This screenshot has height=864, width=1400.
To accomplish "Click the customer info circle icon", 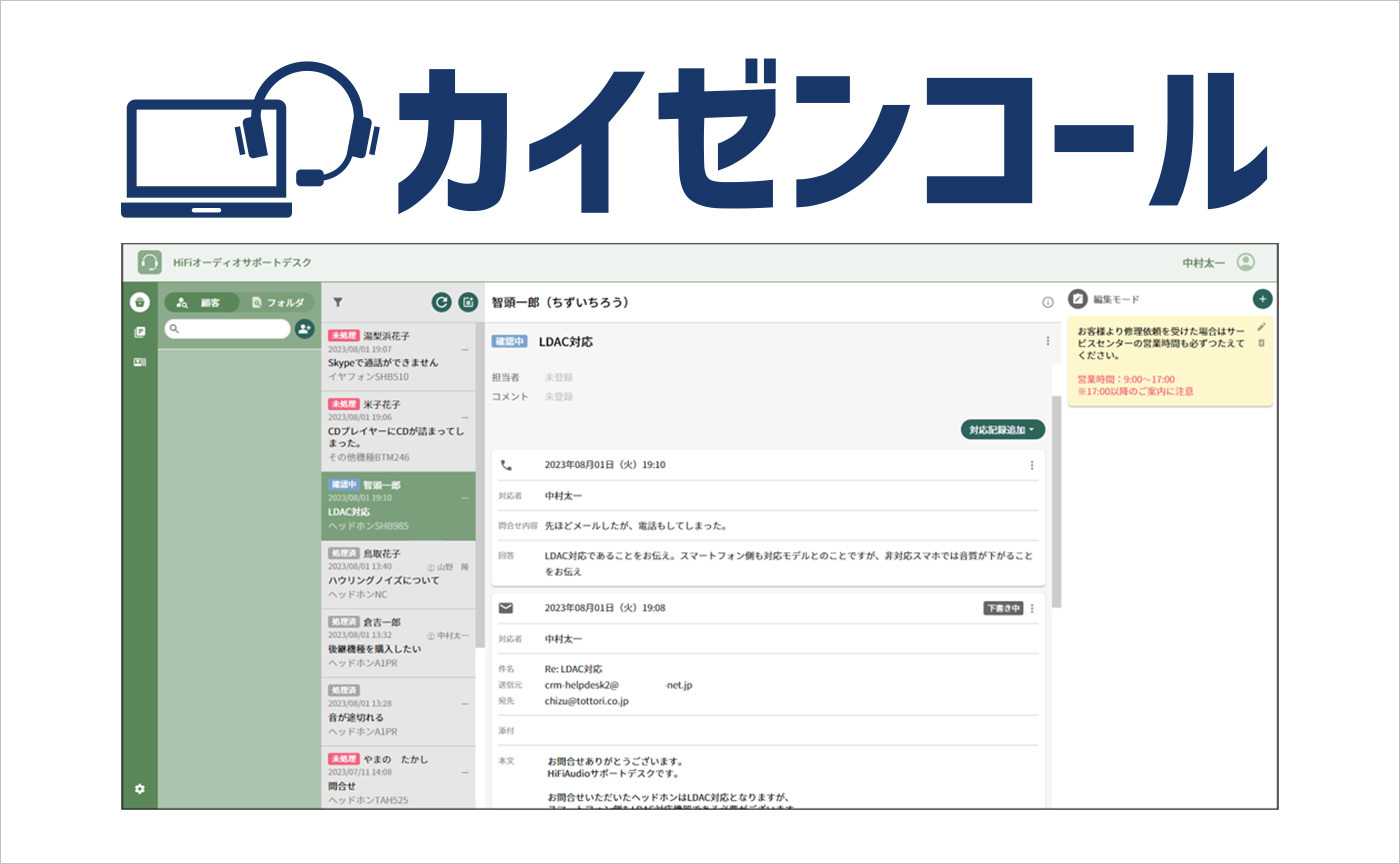I will click(1048, 302).
